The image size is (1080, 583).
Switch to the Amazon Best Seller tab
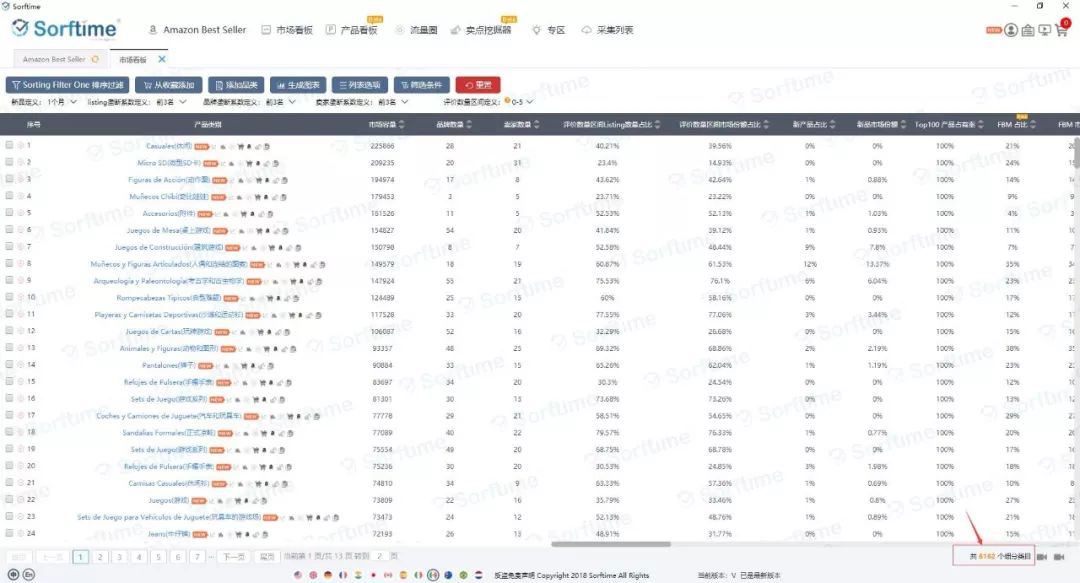[x=54, y=59]
